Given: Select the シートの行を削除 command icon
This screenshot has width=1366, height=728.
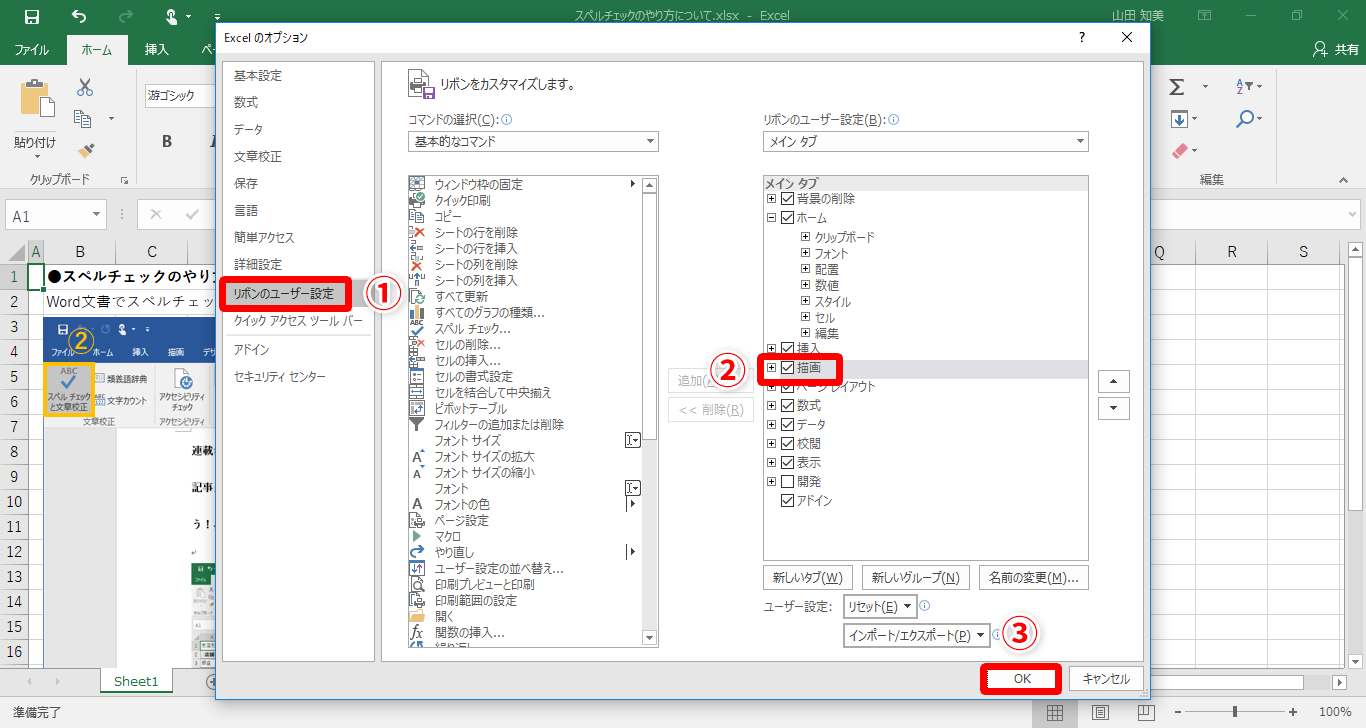Looking at the screenshot, I should click(x=418, y=232).
